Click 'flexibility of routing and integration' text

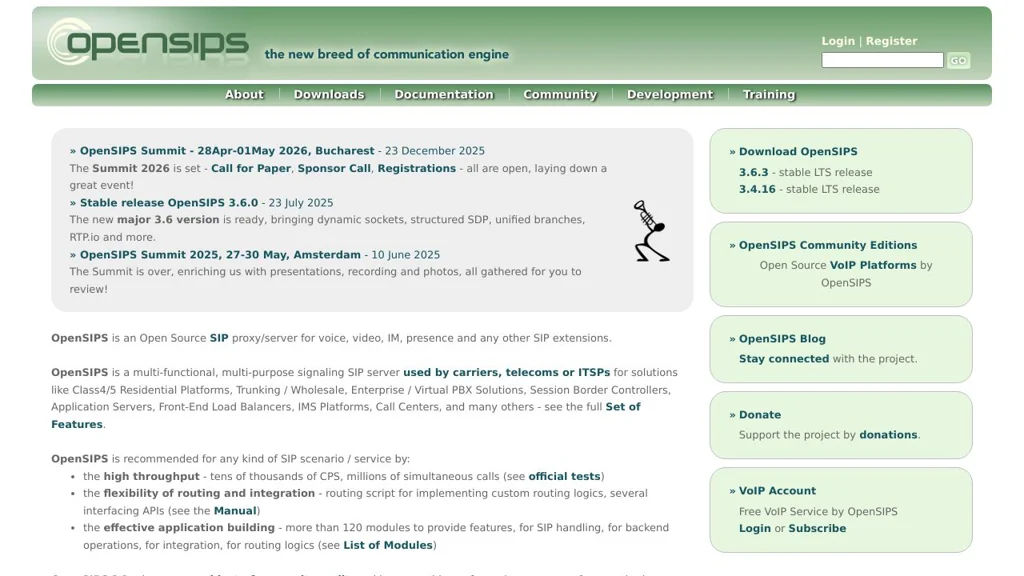point(209,494)
